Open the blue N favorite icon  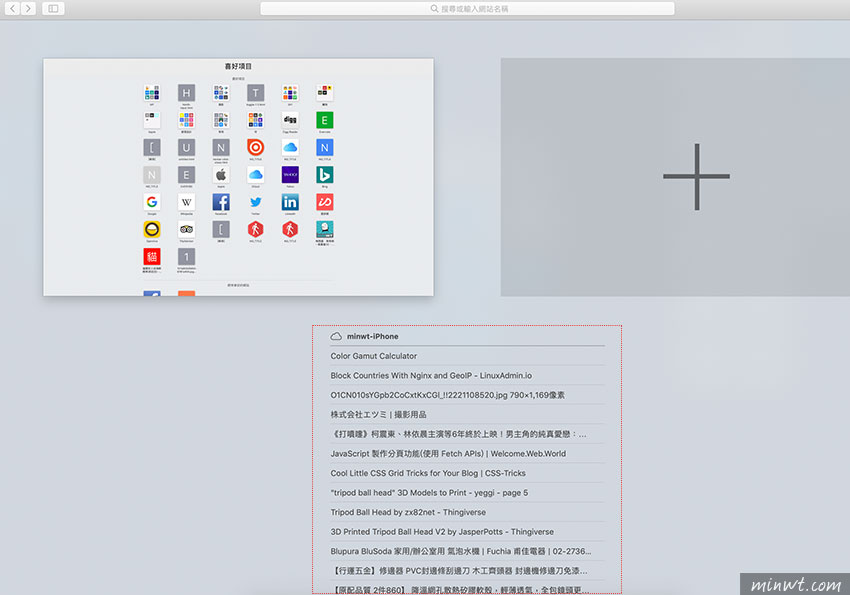pos(325,147)
